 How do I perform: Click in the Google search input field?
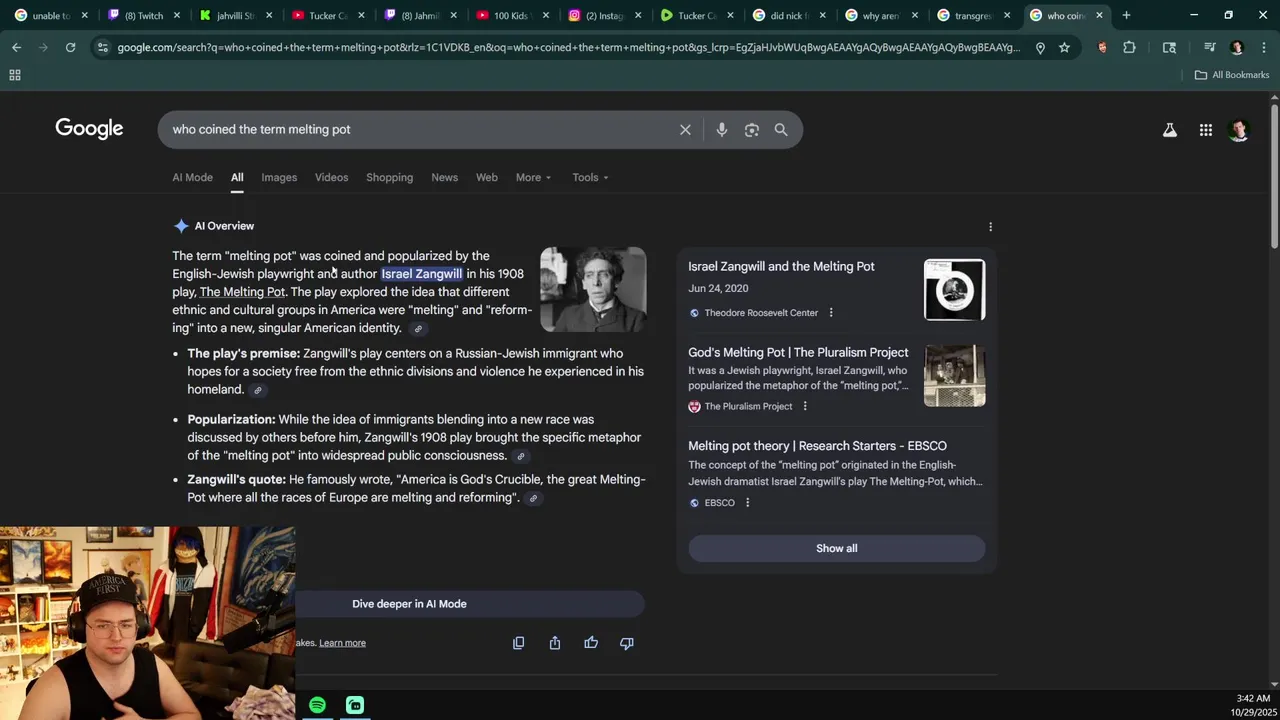(420, 130)
